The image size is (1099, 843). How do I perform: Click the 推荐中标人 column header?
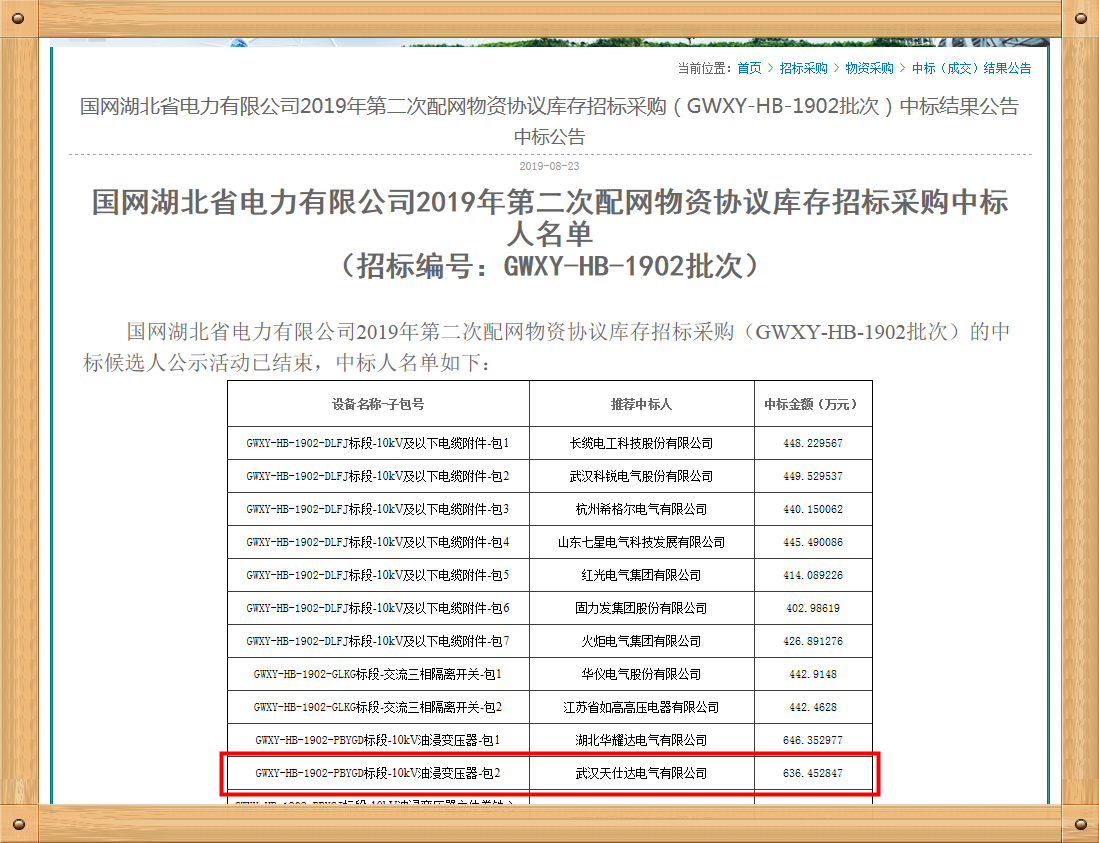point(641,404)
